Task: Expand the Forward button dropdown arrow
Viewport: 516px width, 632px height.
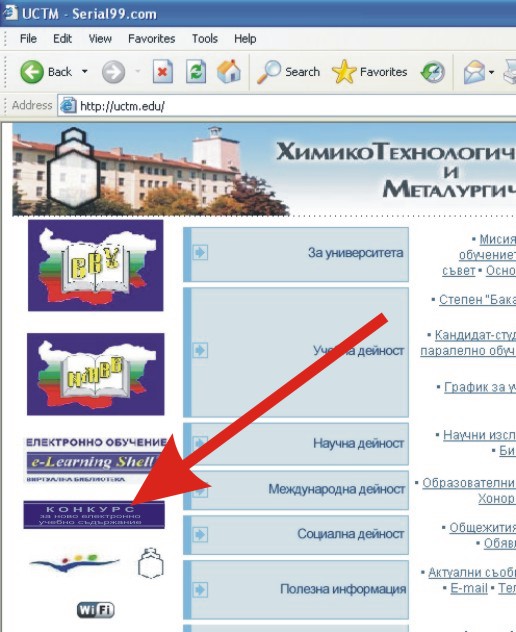Action: tap(137, 72)
